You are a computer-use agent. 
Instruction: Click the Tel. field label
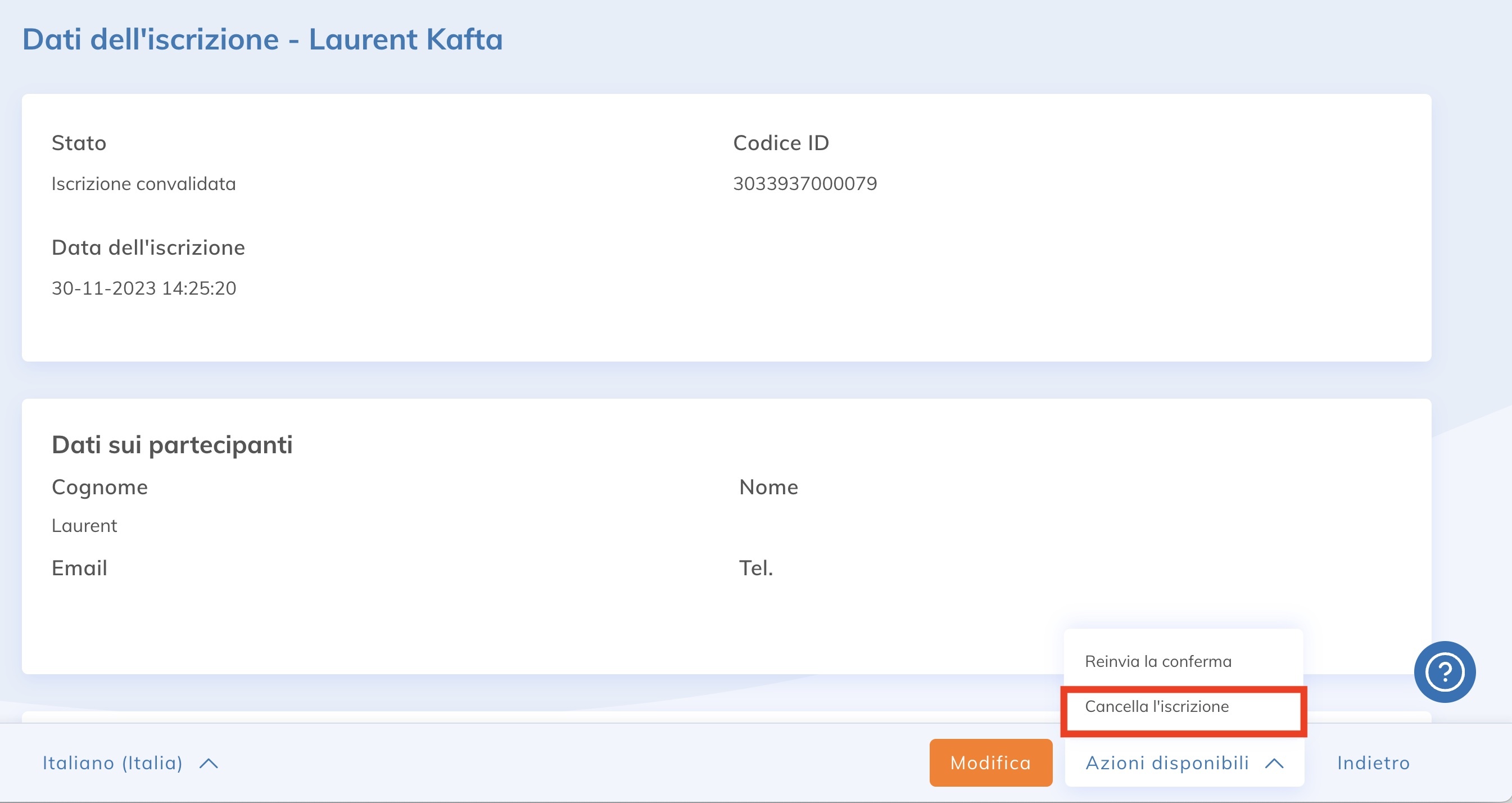756,568
